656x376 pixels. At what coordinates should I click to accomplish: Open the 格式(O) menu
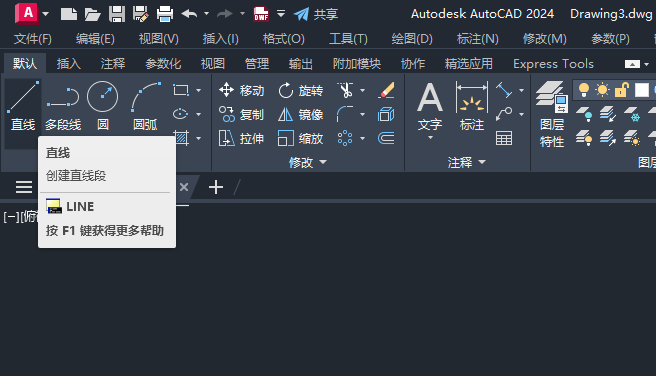pos(284,39)
